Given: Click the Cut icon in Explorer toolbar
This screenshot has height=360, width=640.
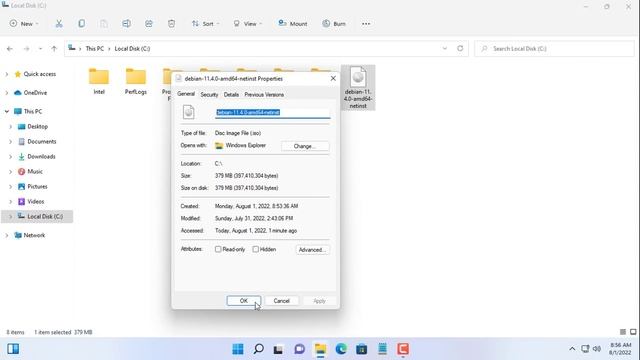Looking at the screenshot, I should (59, 24).
